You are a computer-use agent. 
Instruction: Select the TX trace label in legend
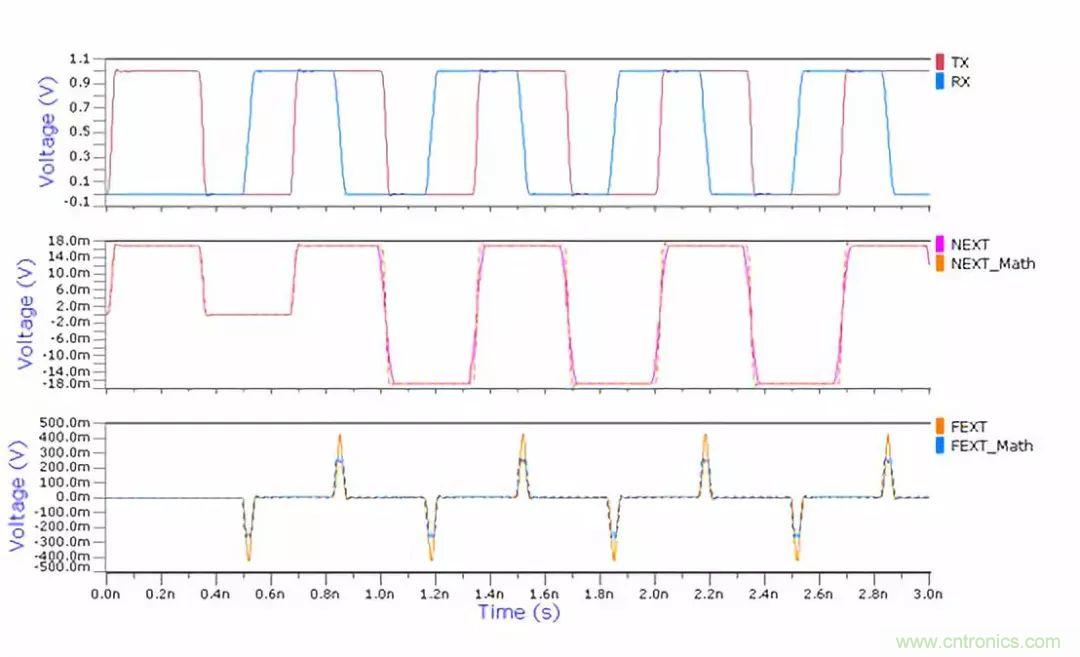pos(960,62)
